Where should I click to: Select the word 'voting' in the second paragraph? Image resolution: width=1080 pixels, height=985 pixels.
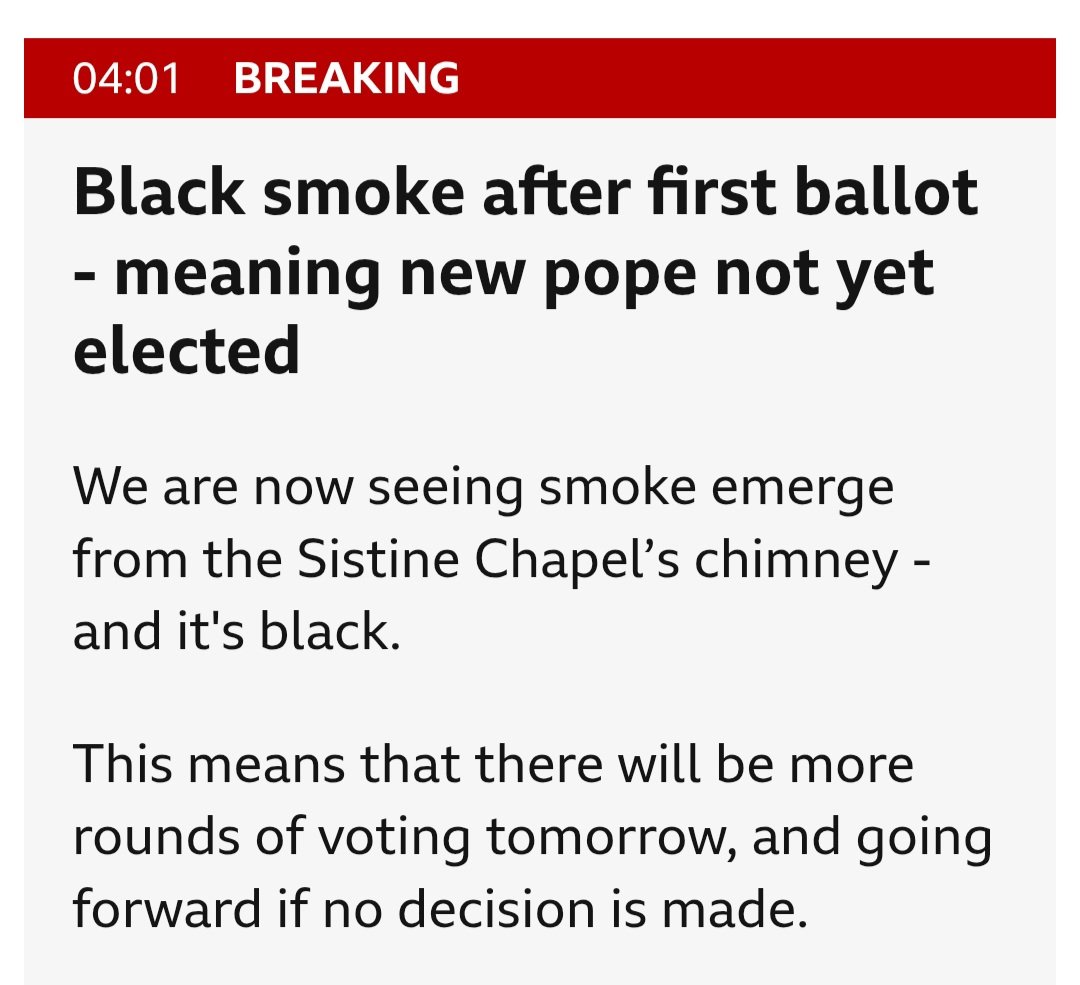(x=394, y=840)
